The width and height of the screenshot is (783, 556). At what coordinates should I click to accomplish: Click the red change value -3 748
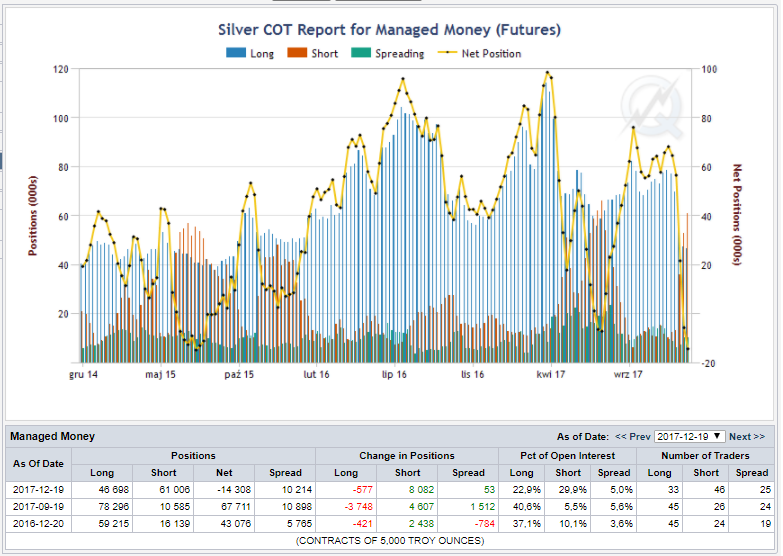(x=359, y=507)
